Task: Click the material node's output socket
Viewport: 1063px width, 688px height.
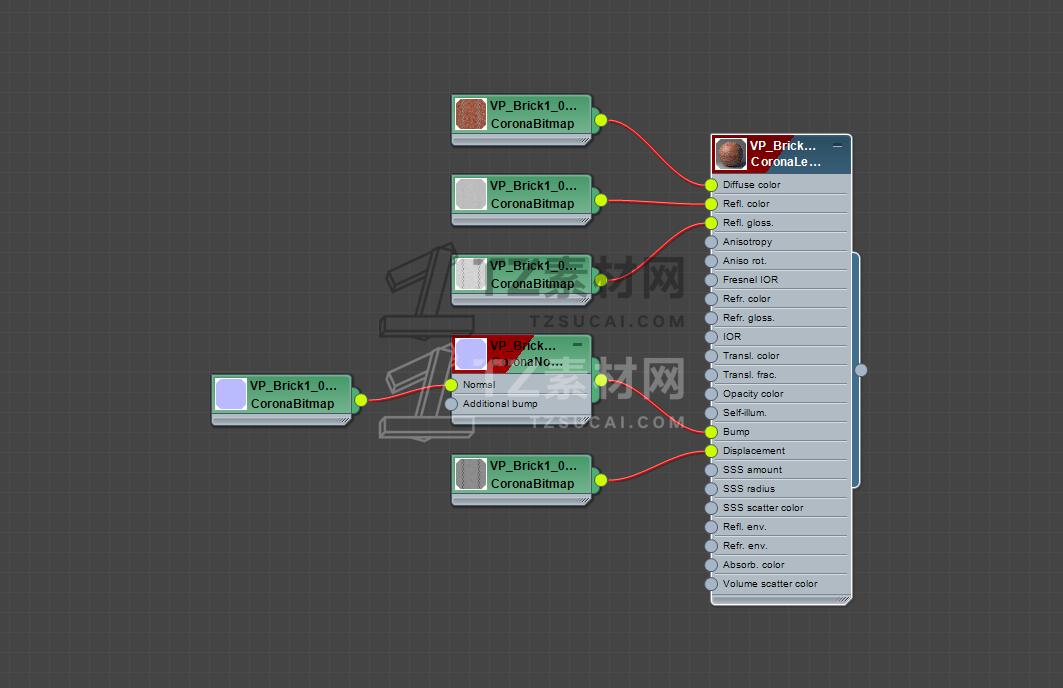Action: click(x=861, y=370)
